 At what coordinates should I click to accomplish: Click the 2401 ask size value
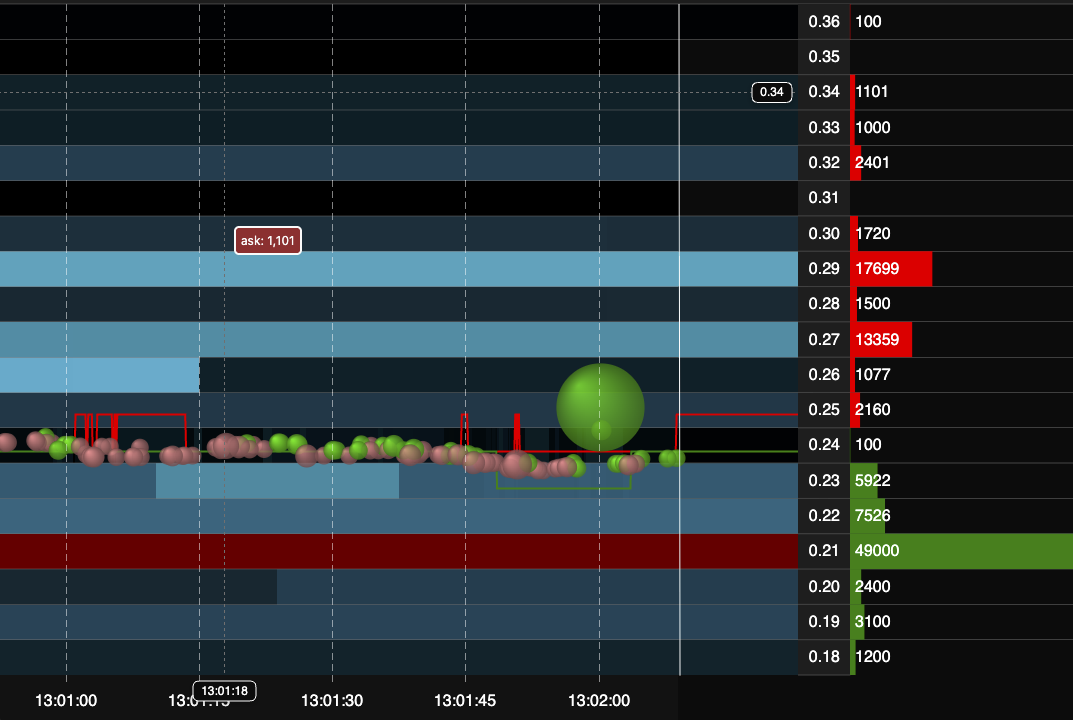pos(872,162)
